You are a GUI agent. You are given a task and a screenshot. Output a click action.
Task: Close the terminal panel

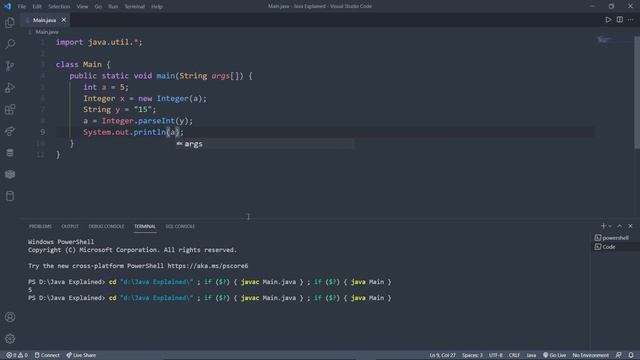pyautogui.click(x=631, y=226)
